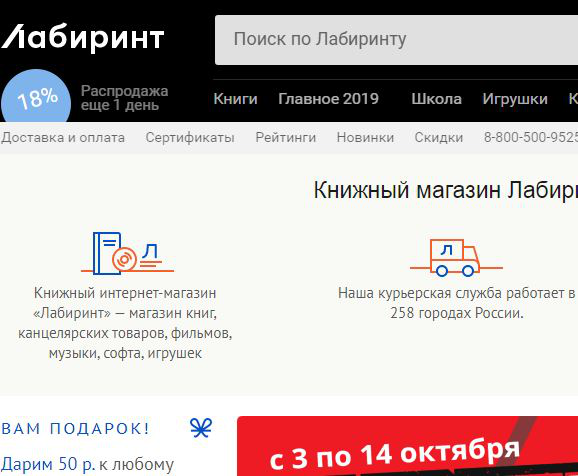This screenshot has width=578, height=476.
Task: Click the text about 258 городах России
Action: pyautogui.click(x=457, y=303)
